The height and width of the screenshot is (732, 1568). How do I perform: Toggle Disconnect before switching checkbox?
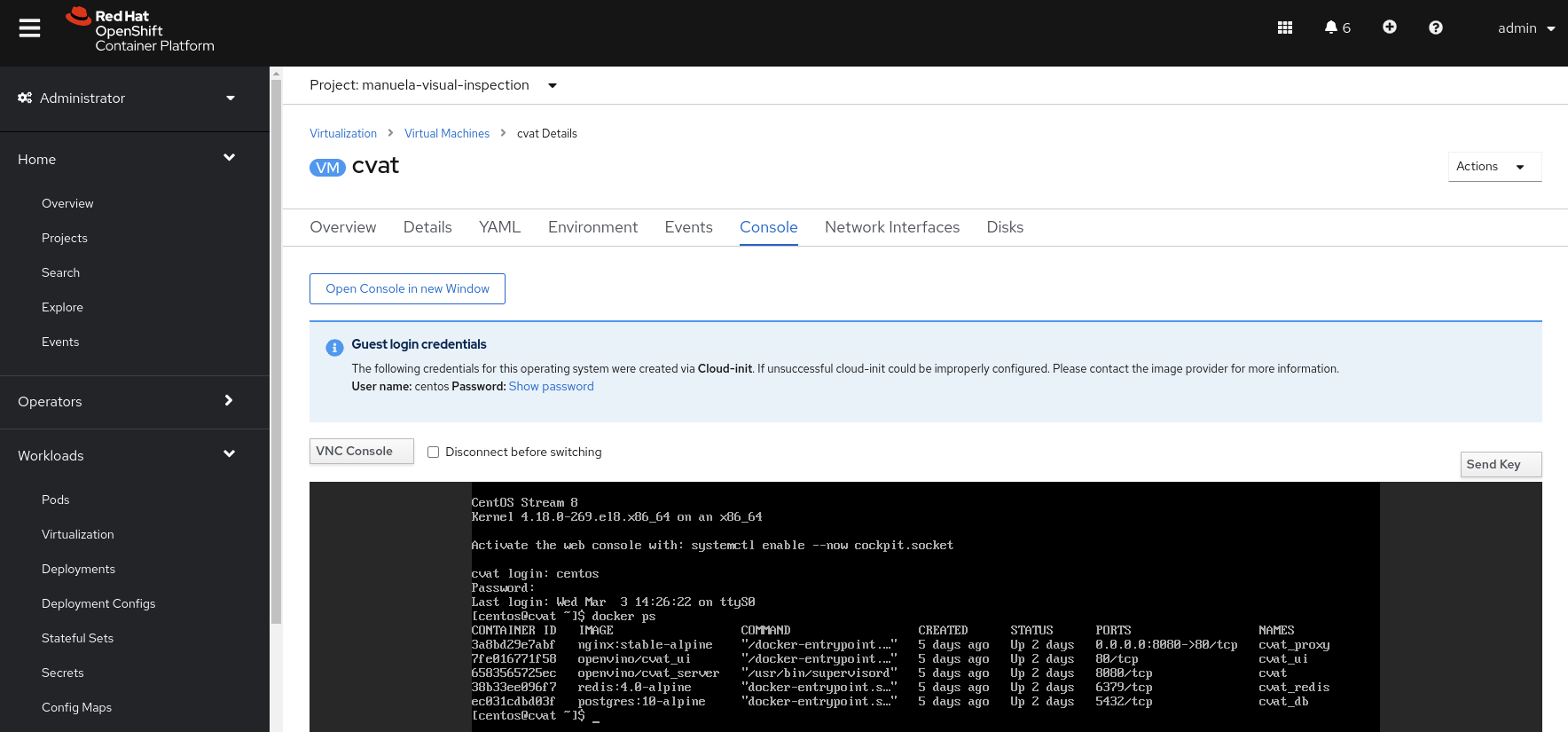point(434,452)
